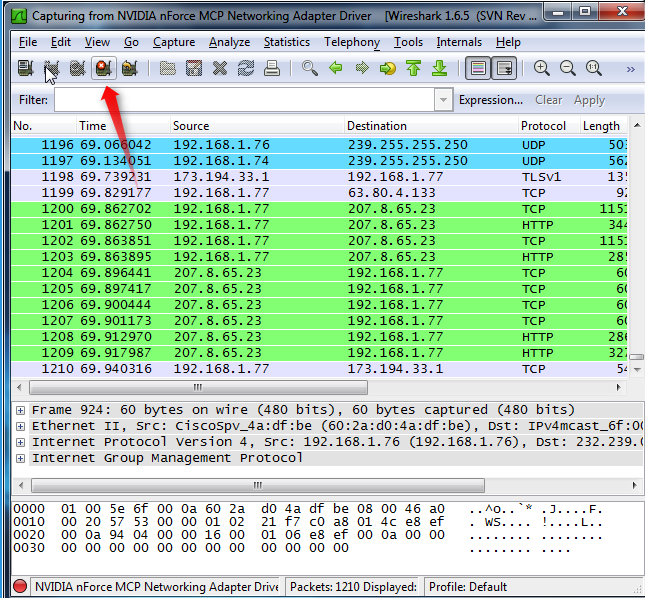The image size is (645, 598).
Task: Expand the Frame 924 tree node
Action: tap(20, 410)
